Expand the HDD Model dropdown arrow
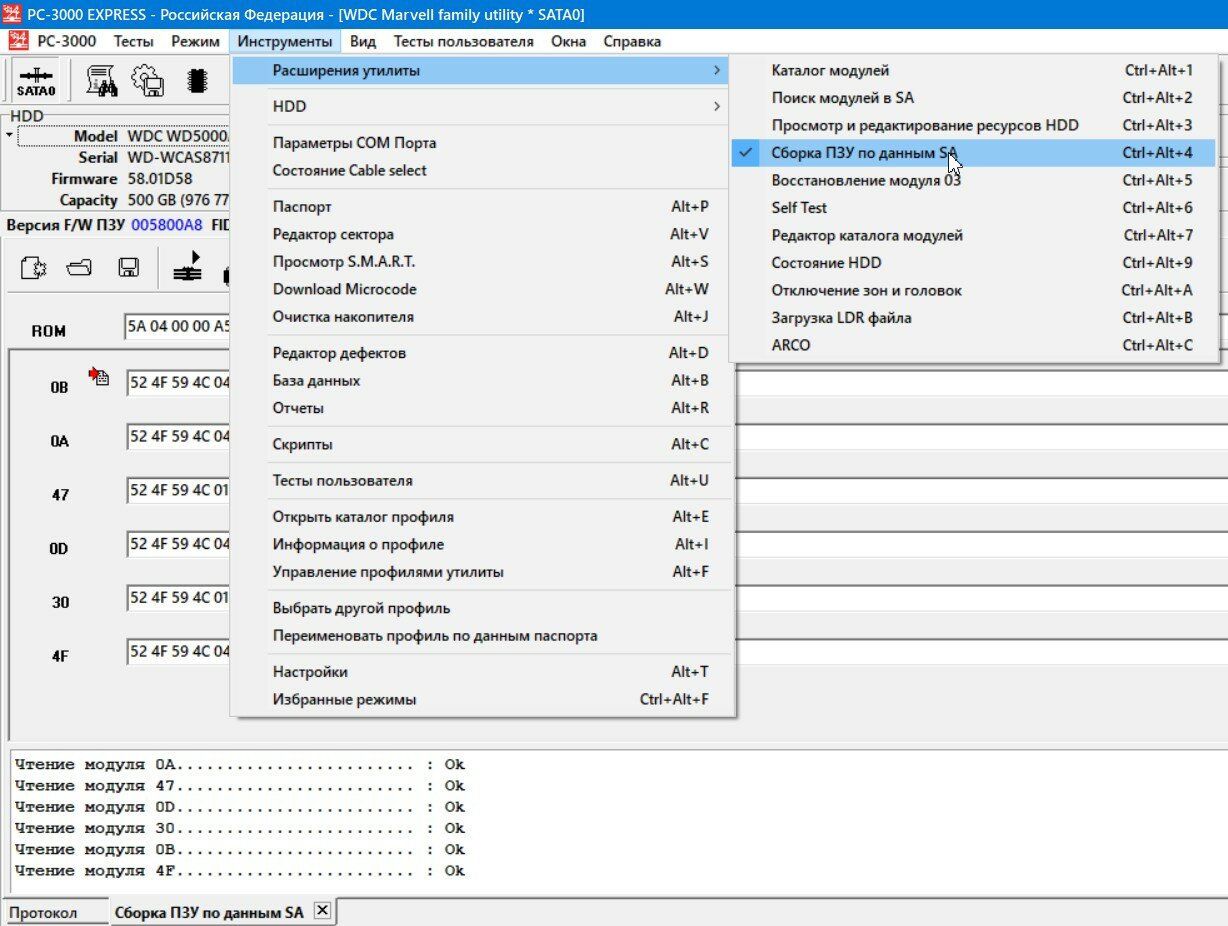 (10, 136)
